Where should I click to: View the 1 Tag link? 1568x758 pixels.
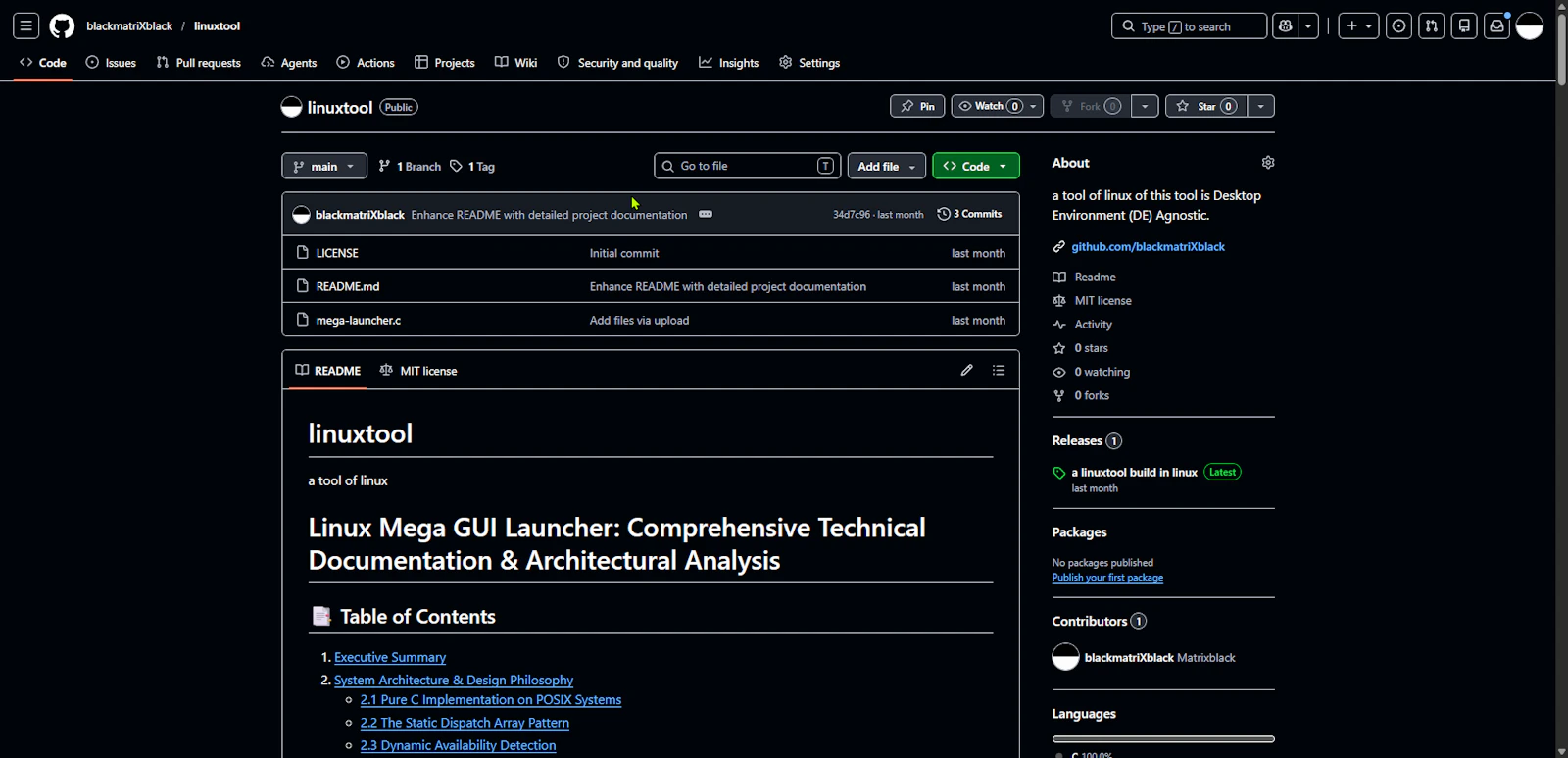click(472, 166)
